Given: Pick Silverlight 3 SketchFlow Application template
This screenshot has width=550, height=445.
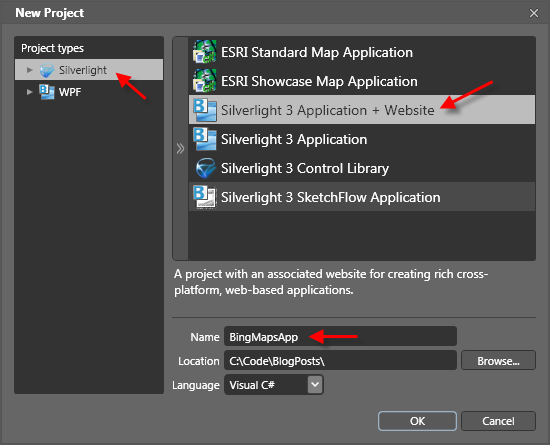Looking at the screenshot, I should point(362,197).
